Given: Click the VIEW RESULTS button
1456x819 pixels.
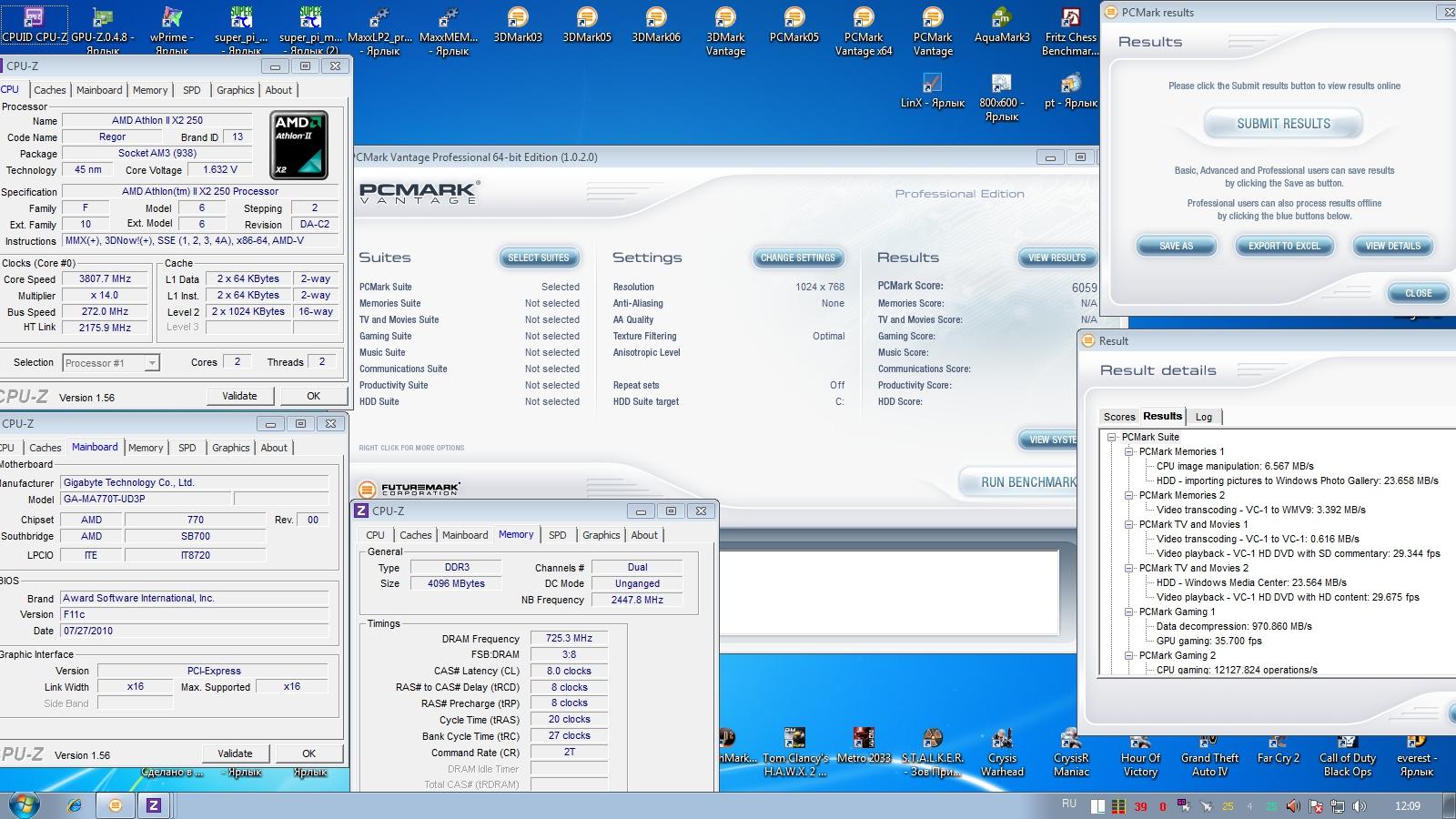Looking at the screenshot, I should pyautogui.click(x=1057, y=258).
